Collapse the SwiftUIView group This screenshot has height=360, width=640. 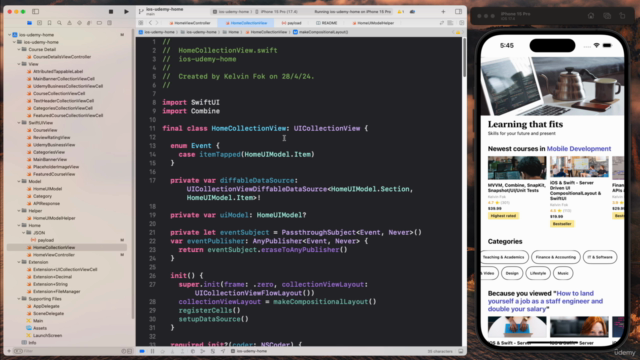point(19,122)
